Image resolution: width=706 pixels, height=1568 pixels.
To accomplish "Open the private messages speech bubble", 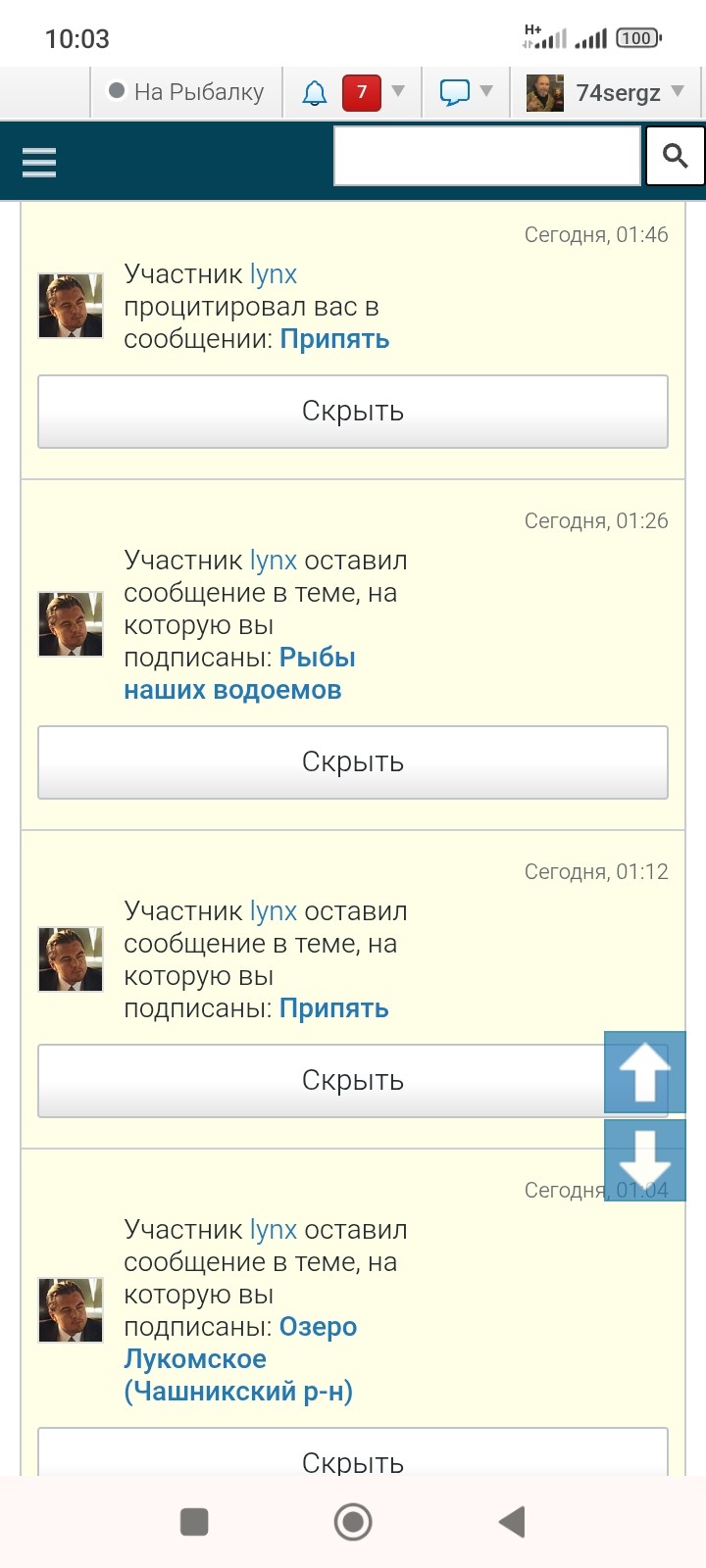I will point(454,93).
